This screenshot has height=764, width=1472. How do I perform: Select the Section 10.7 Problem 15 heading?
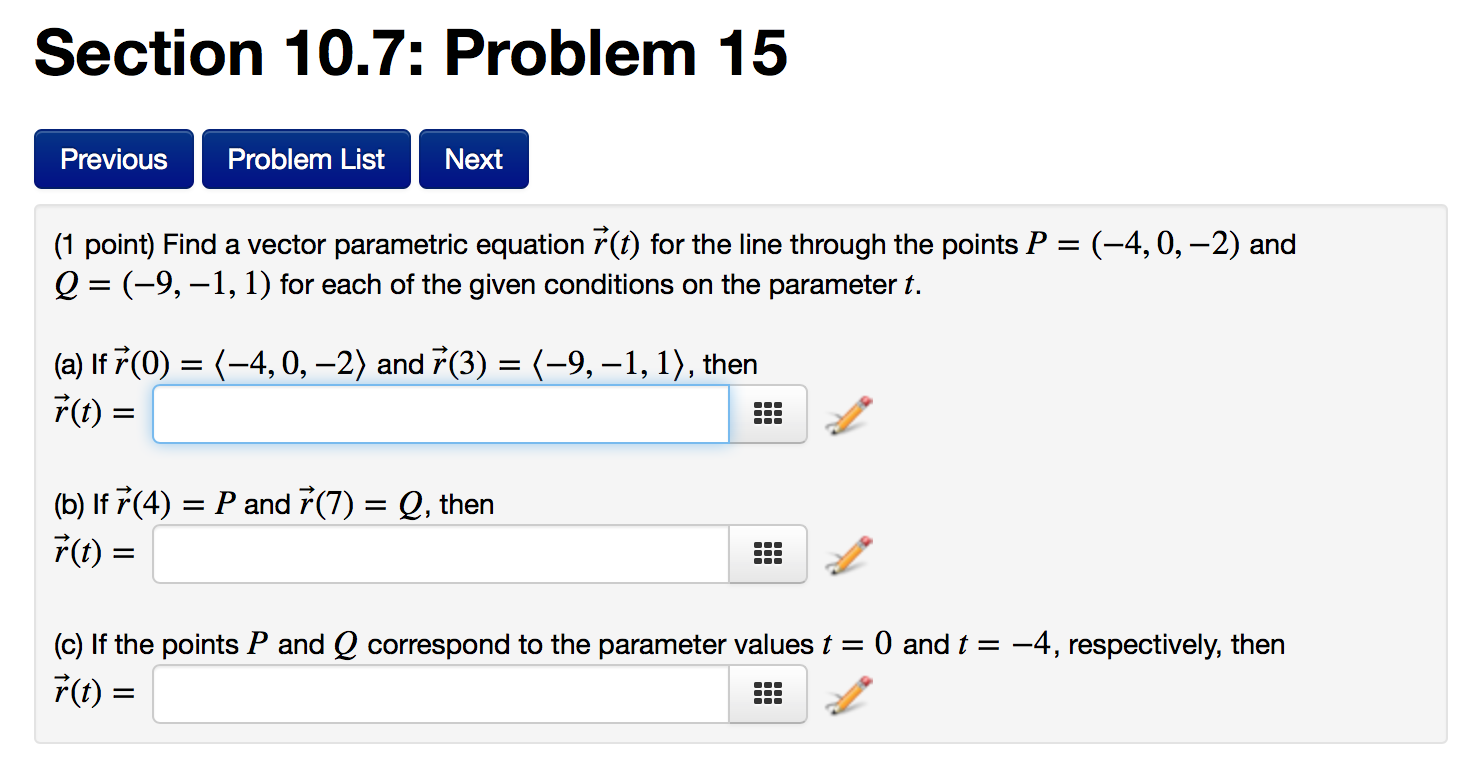[x=411, y=52]
